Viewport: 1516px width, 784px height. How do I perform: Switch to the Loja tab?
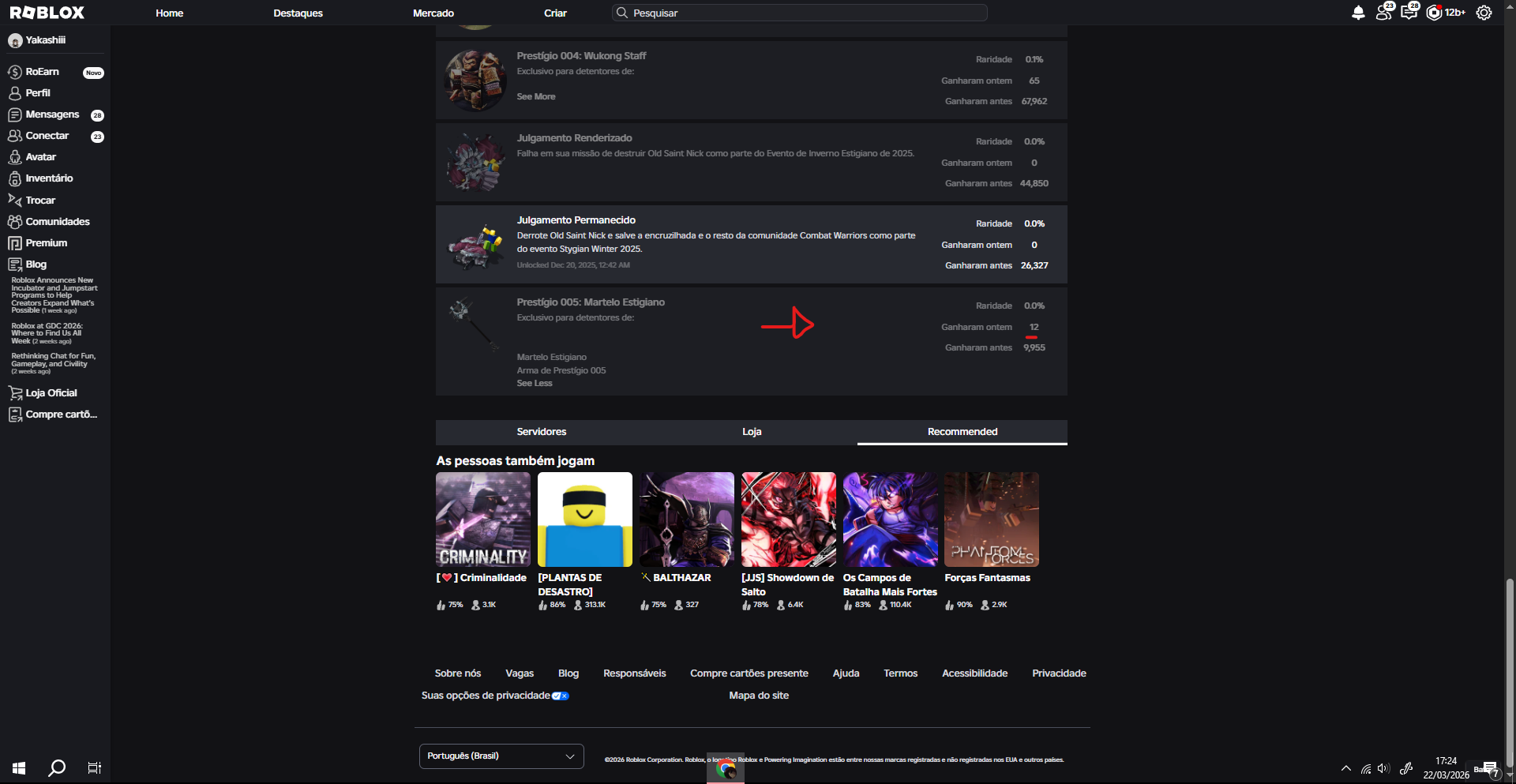click(x=752, y=432)
